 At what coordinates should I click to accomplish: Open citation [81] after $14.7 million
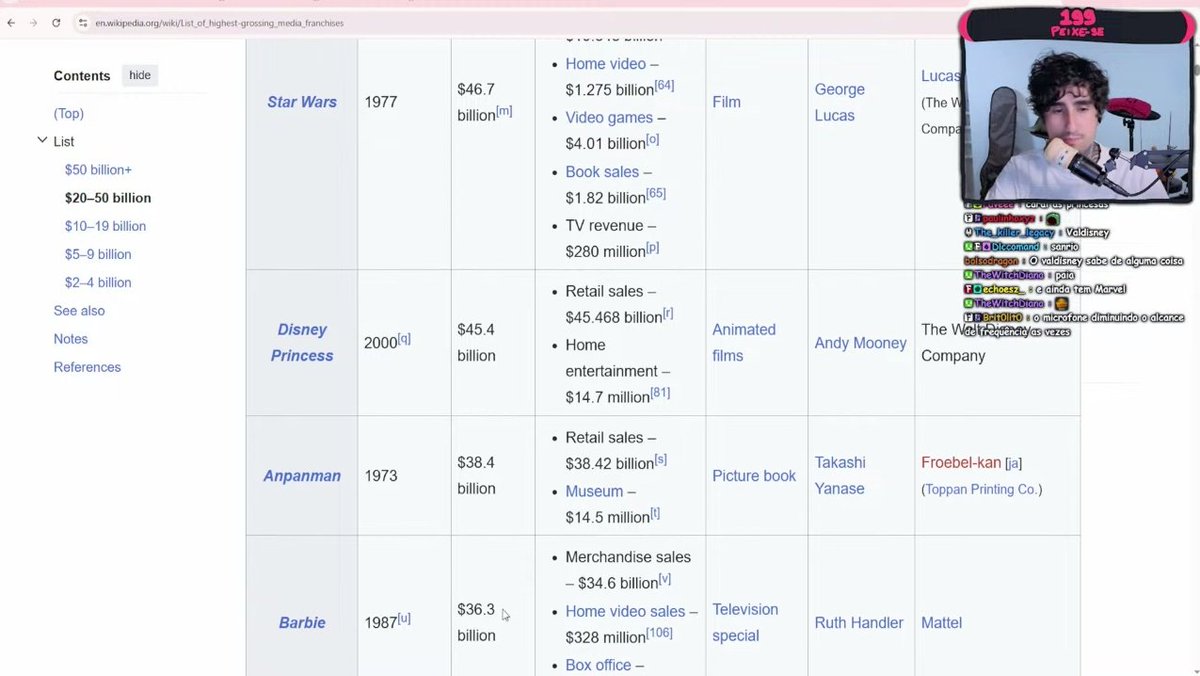tap(660, 393)
